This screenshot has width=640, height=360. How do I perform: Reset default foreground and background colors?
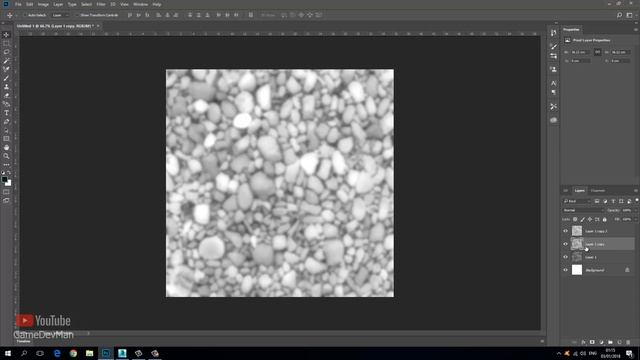(3, 173)
